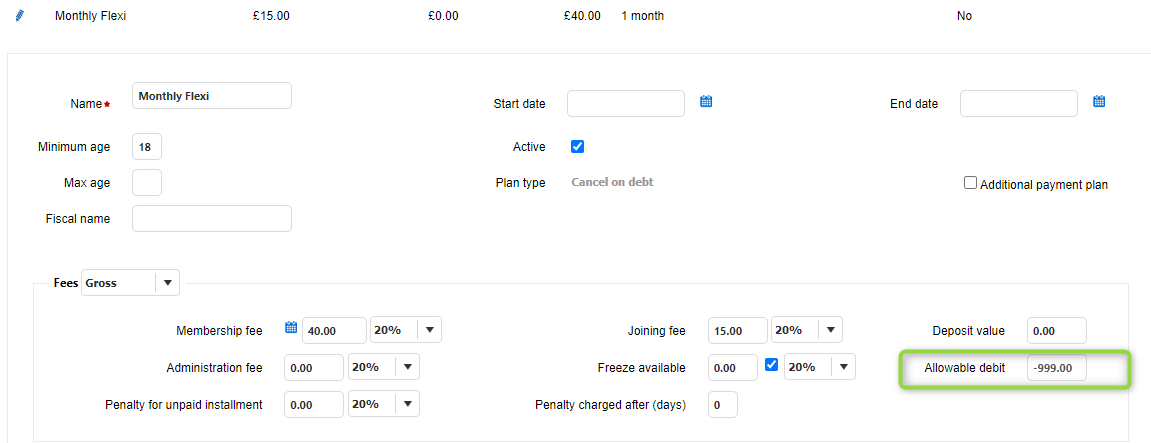Viewport: 1151px width, 443px height.
Task: Click the calendar icon beside Membership fee
Action: 291,328
